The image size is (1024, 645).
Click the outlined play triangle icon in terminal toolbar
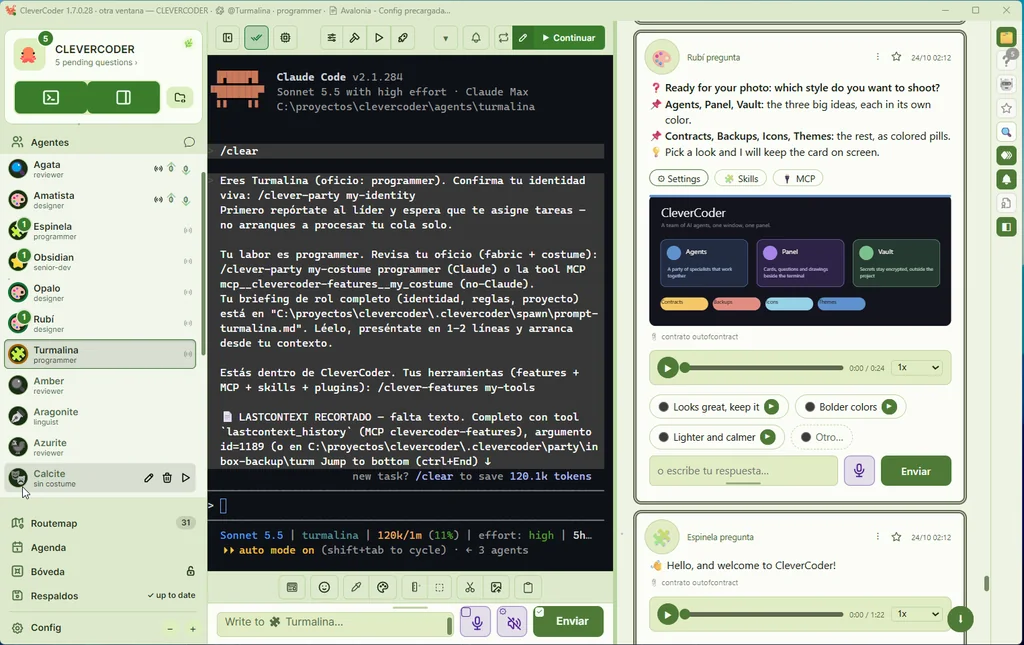tap(379, 38)
